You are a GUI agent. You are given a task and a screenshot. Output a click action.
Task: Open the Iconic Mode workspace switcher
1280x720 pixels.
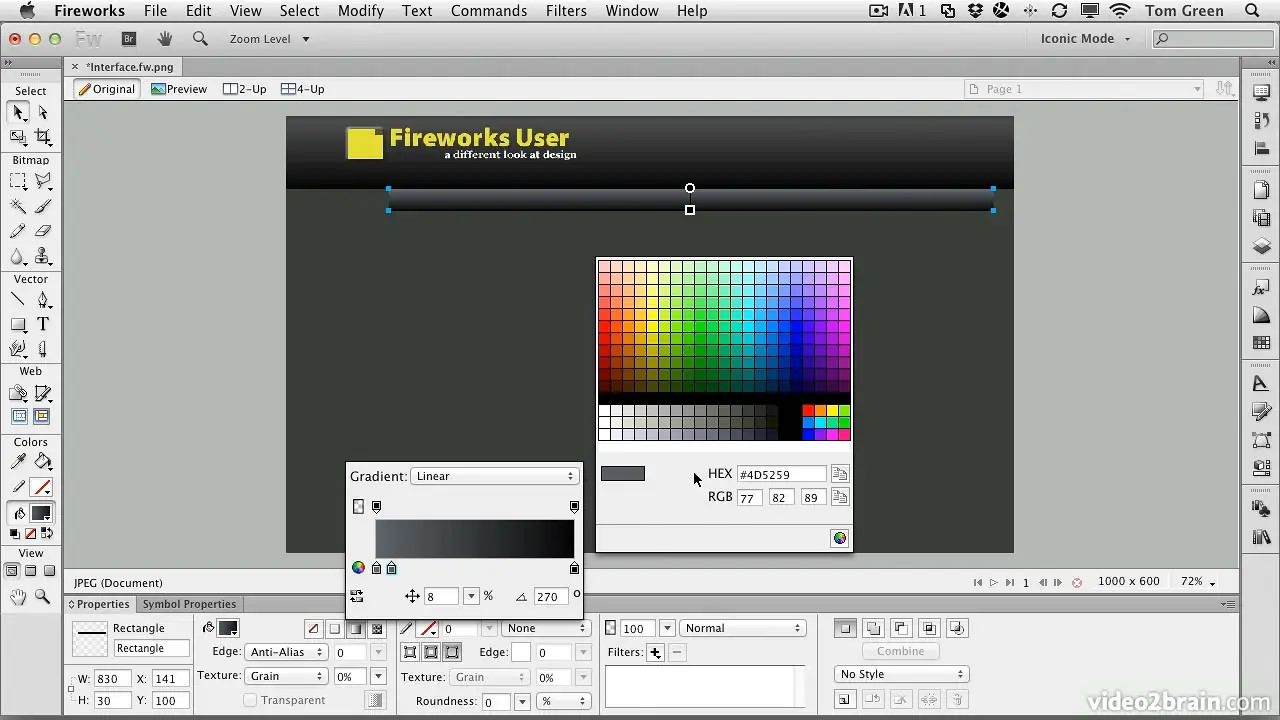click(x=1085, y=39)
